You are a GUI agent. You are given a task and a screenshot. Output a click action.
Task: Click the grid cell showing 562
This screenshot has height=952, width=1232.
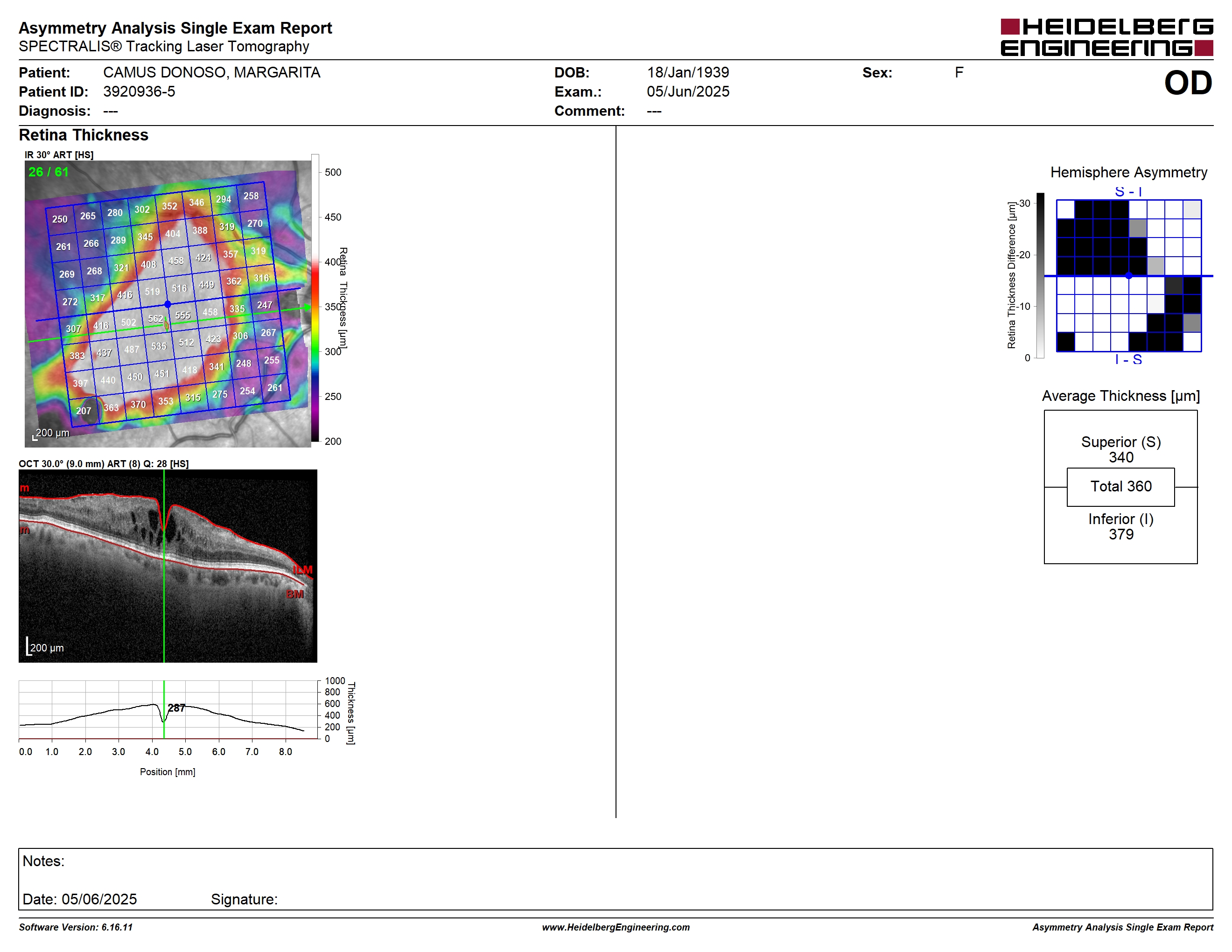click(x=156, y=319)
